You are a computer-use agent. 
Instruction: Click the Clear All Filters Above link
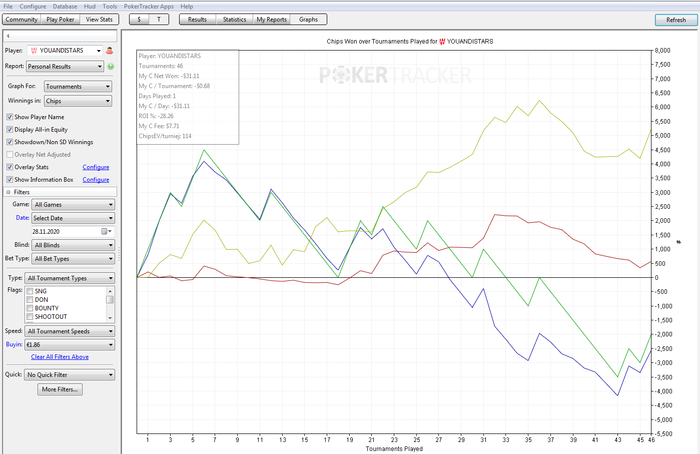60,357
